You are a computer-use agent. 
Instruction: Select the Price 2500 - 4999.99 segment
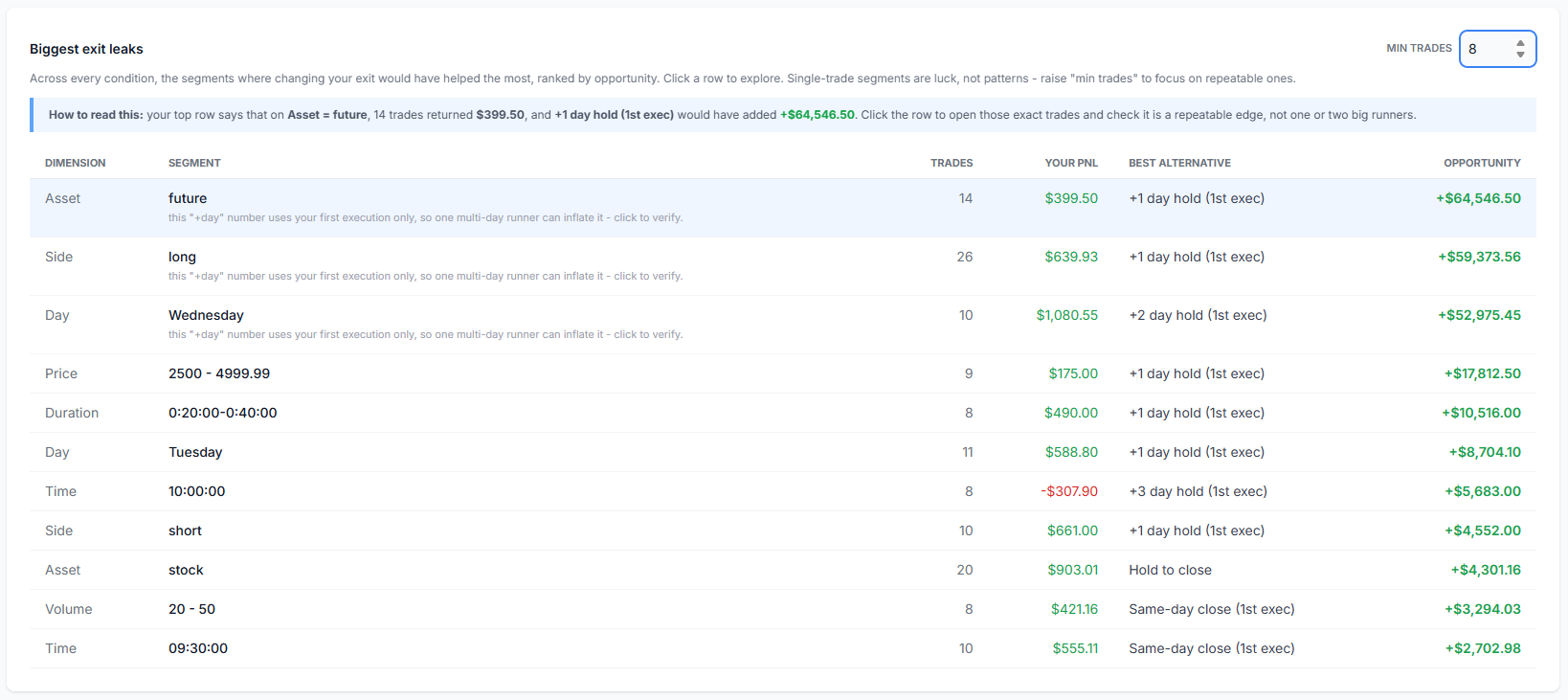point(783,373)
